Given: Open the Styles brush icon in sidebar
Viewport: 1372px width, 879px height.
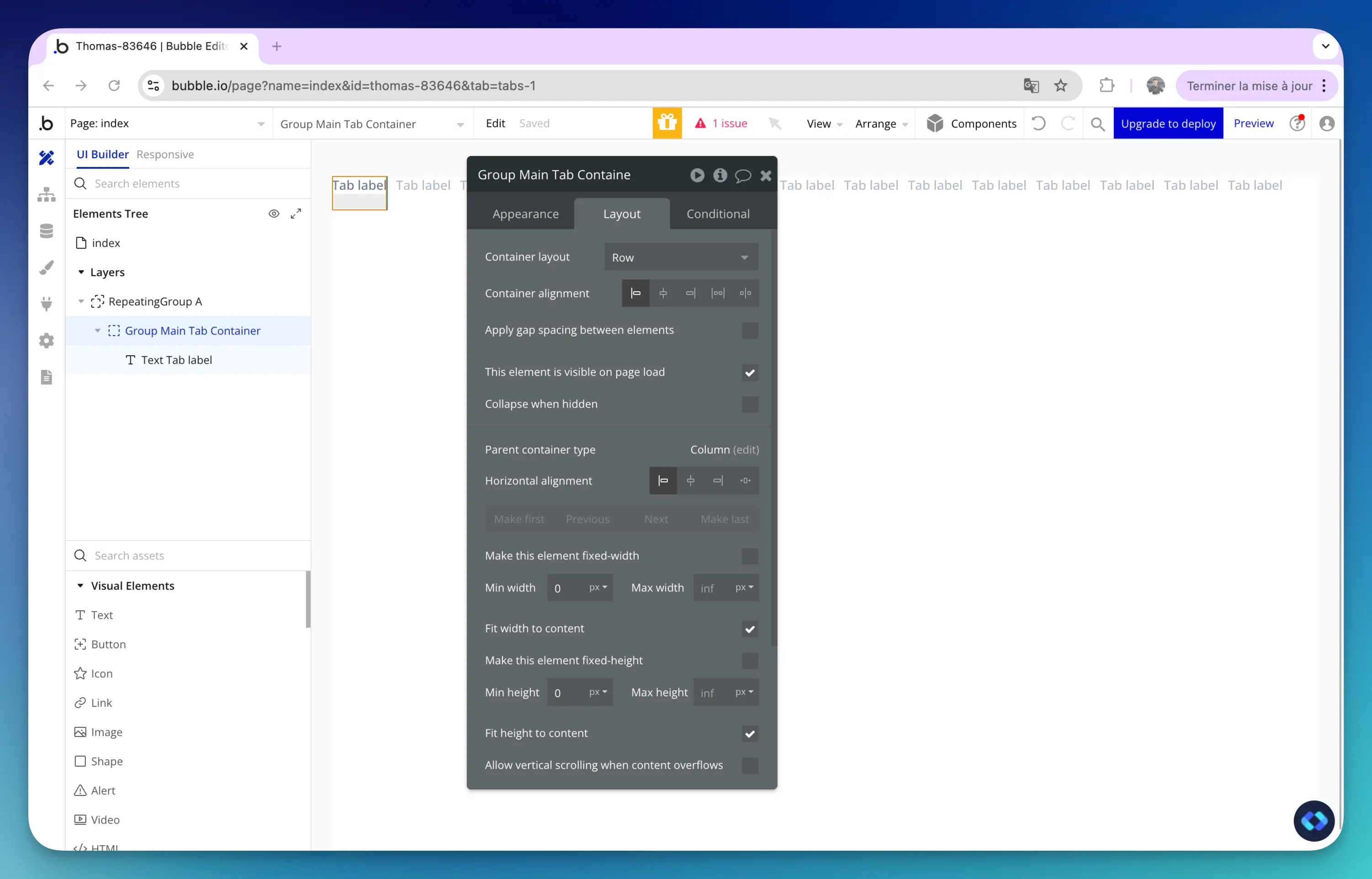Looking at the screenshot, I should tap(46, 267).
